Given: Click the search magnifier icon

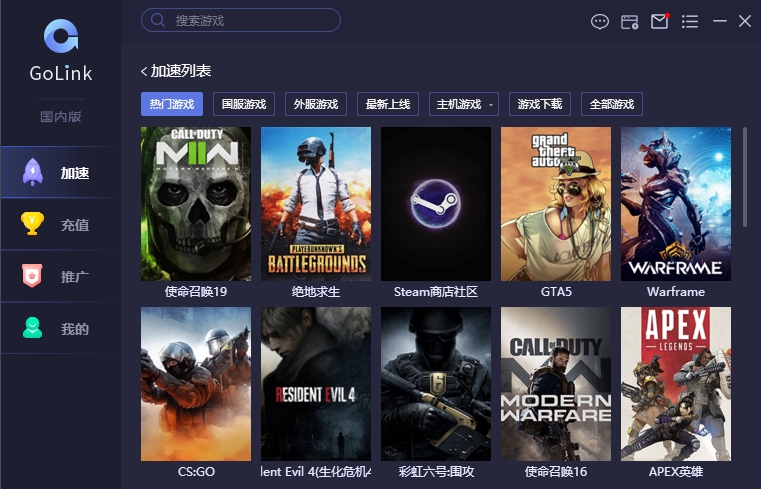Looking at the screenshot, I should pos(157,20).
